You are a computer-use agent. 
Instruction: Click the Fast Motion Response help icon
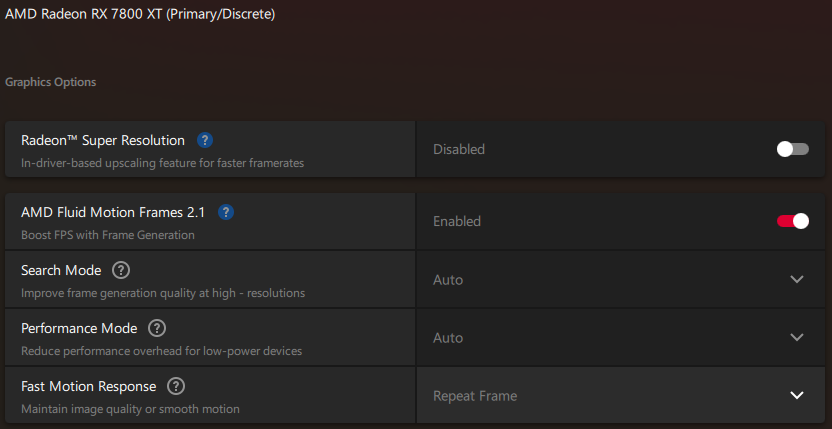tap(176, 386)
